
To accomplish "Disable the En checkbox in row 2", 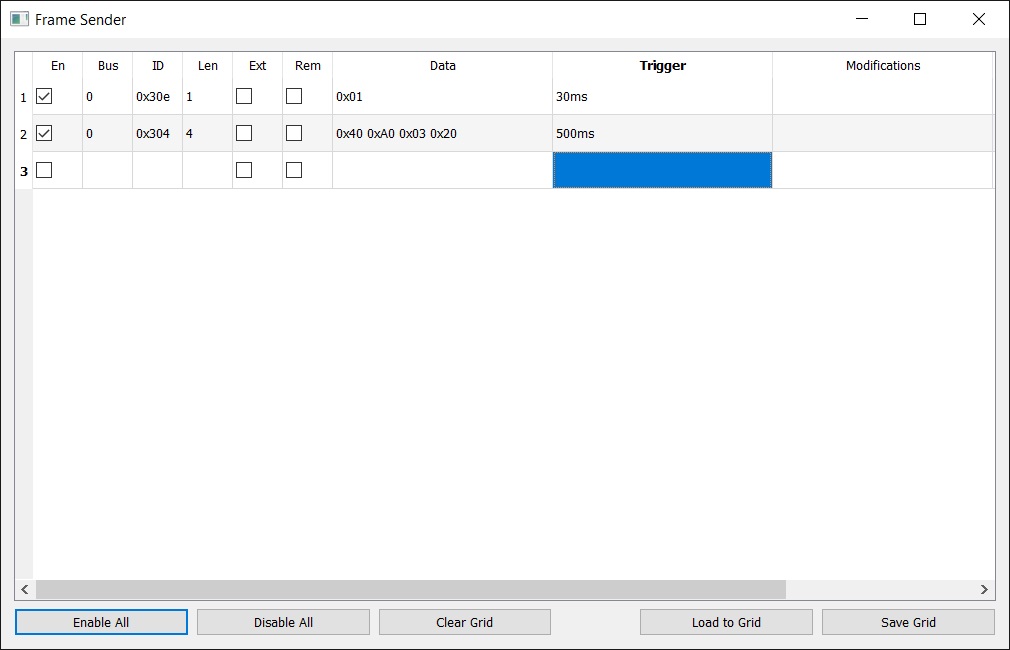I will pos(44,133).
